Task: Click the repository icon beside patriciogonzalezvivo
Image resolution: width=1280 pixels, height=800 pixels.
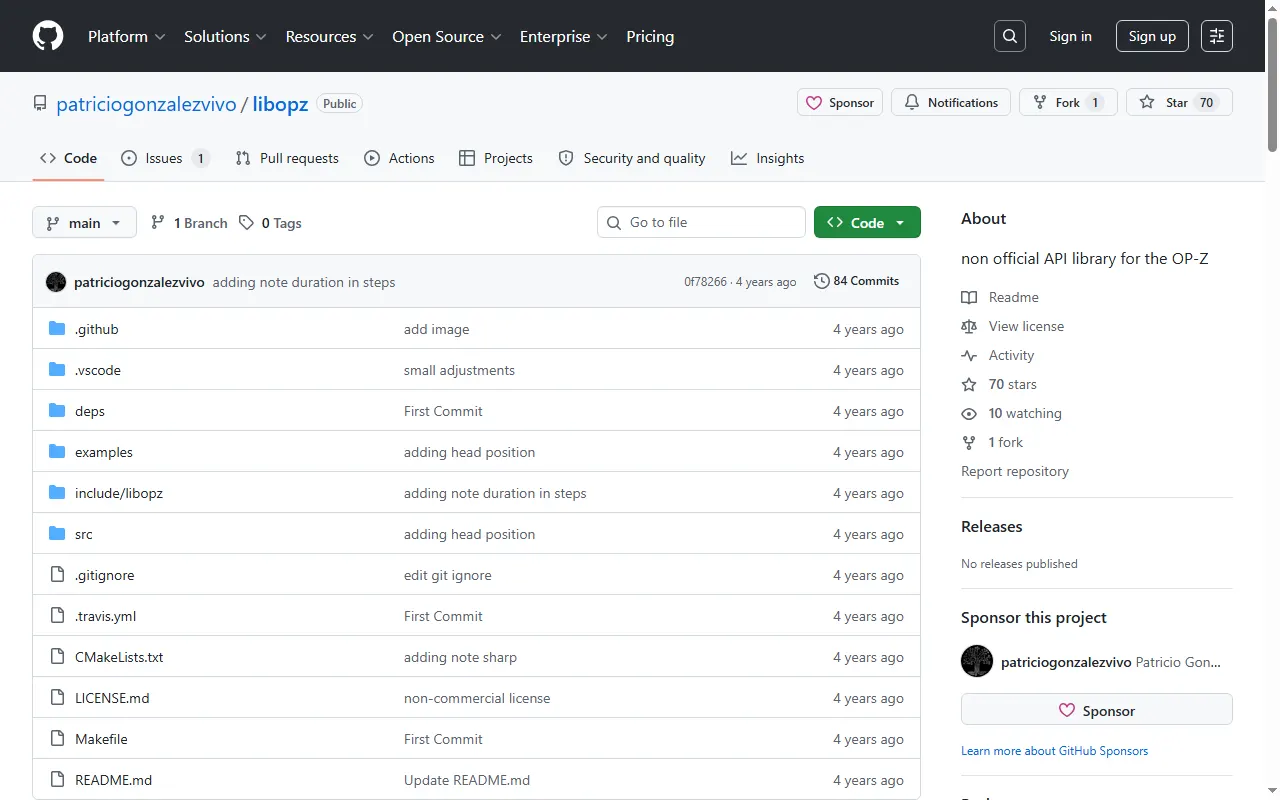Action: coord(40,103)
